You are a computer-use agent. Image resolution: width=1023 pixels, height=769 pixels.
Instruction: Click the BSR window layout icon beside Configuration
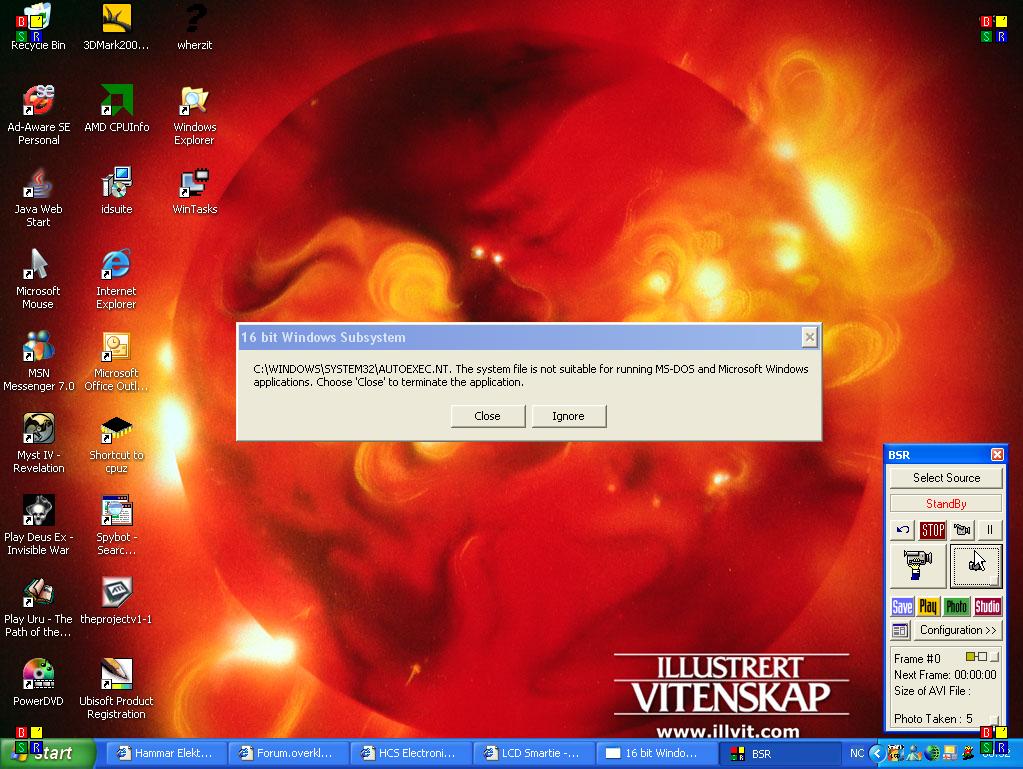(x=900, y=630)
